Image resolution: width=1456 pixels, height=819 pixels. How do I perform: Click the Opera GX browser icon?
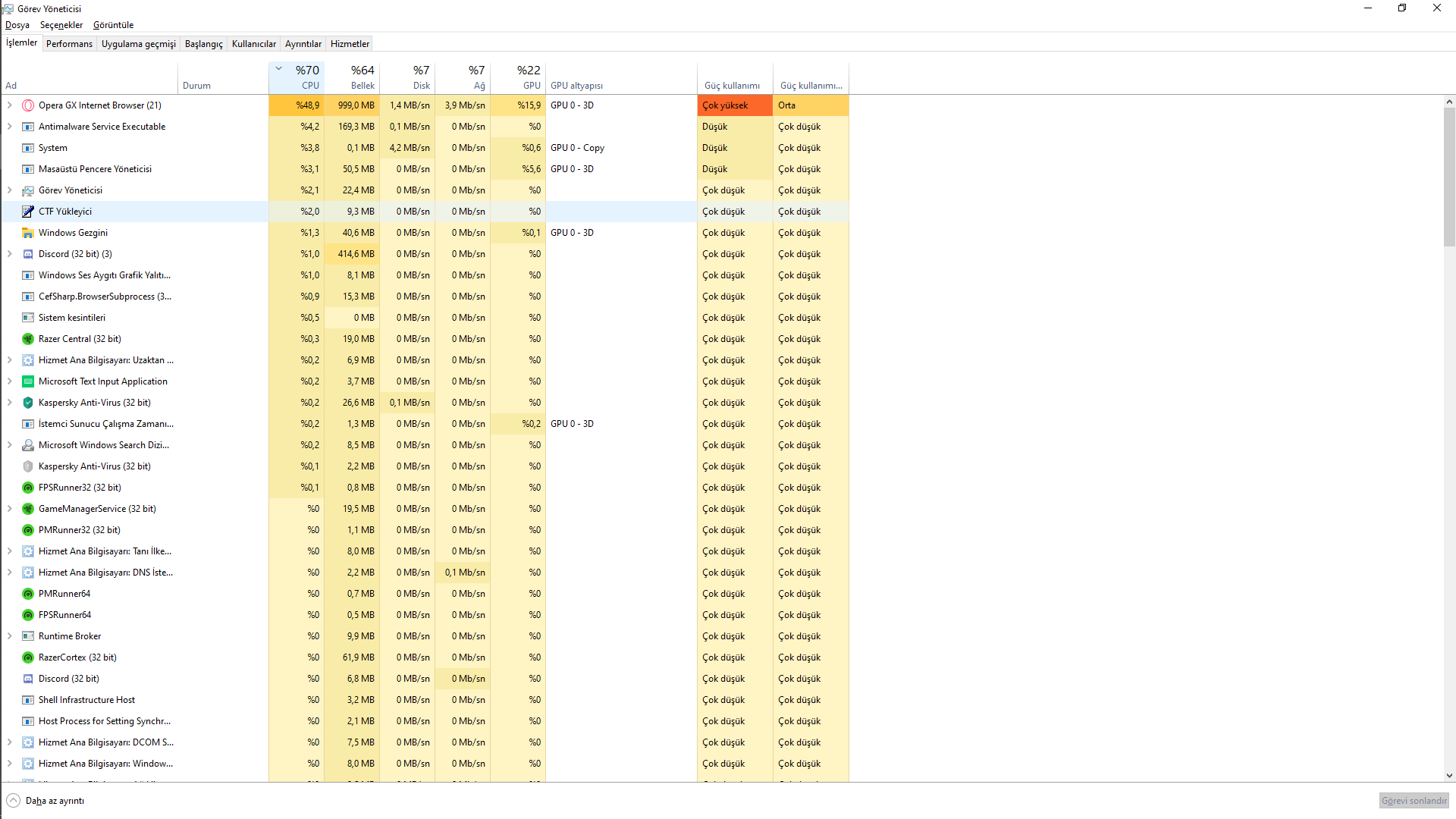click(28, 105)
